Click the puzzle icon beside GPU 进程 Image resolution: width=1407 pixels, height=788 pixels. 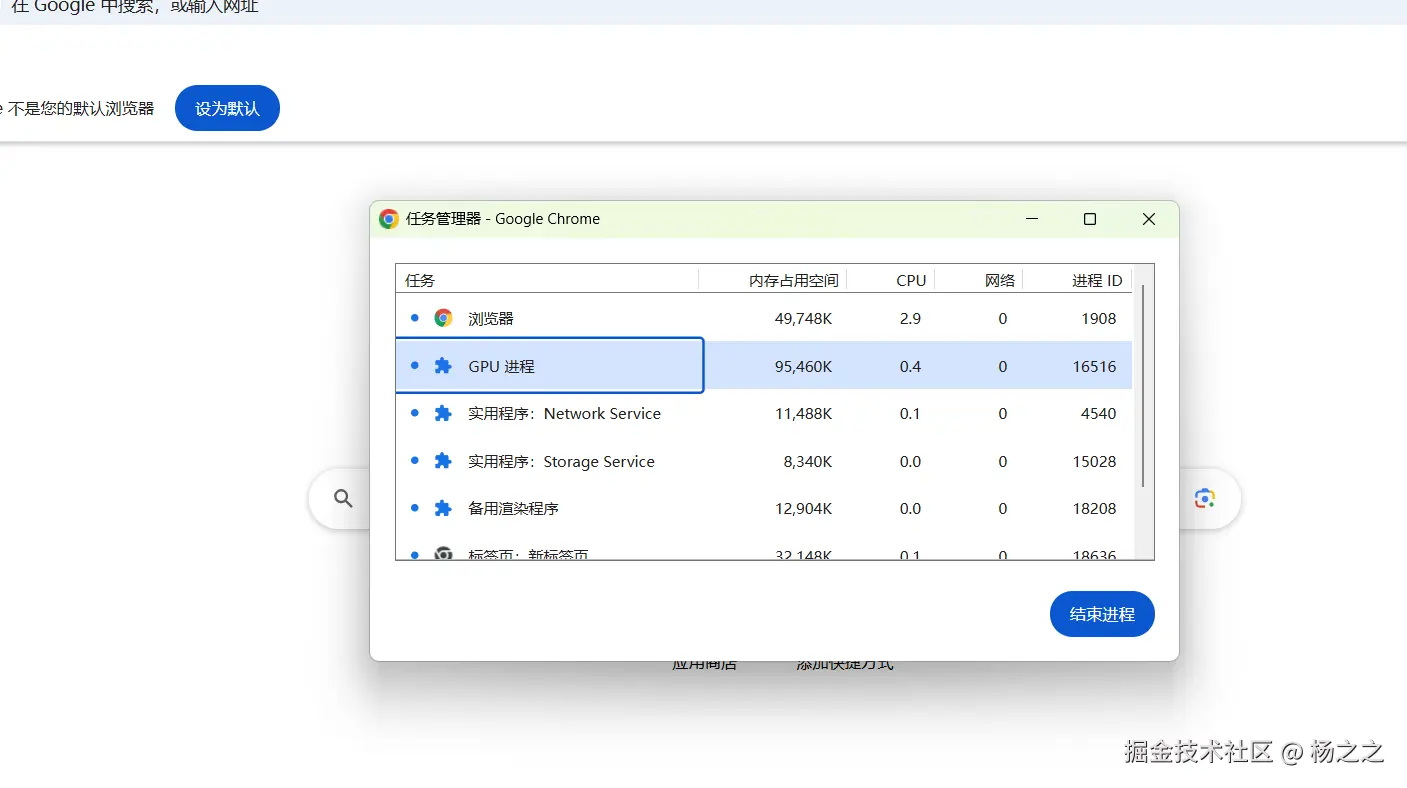point(443,366)
